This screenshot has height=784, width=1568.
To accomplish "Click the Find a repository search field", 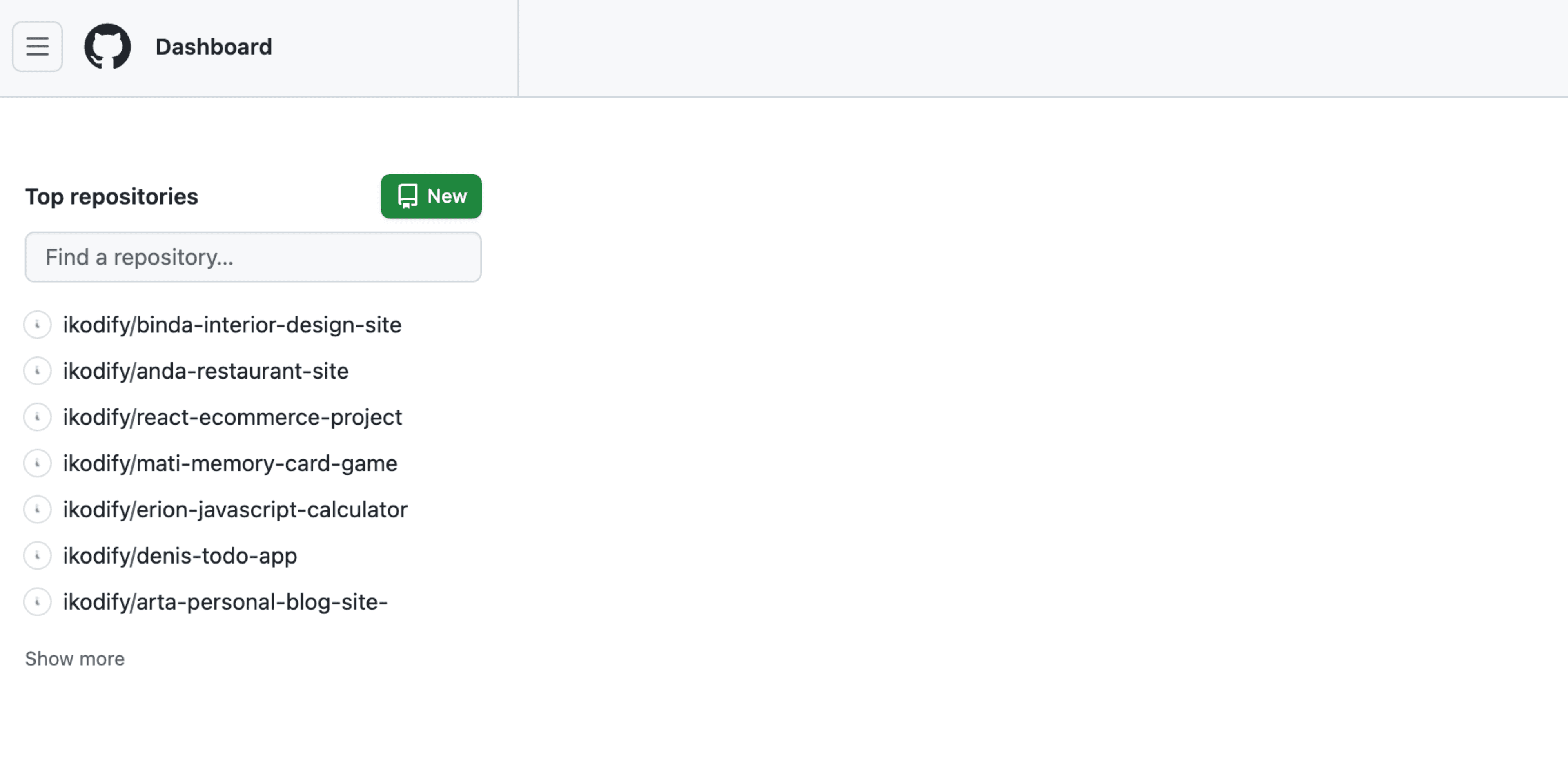I will 253,257.
